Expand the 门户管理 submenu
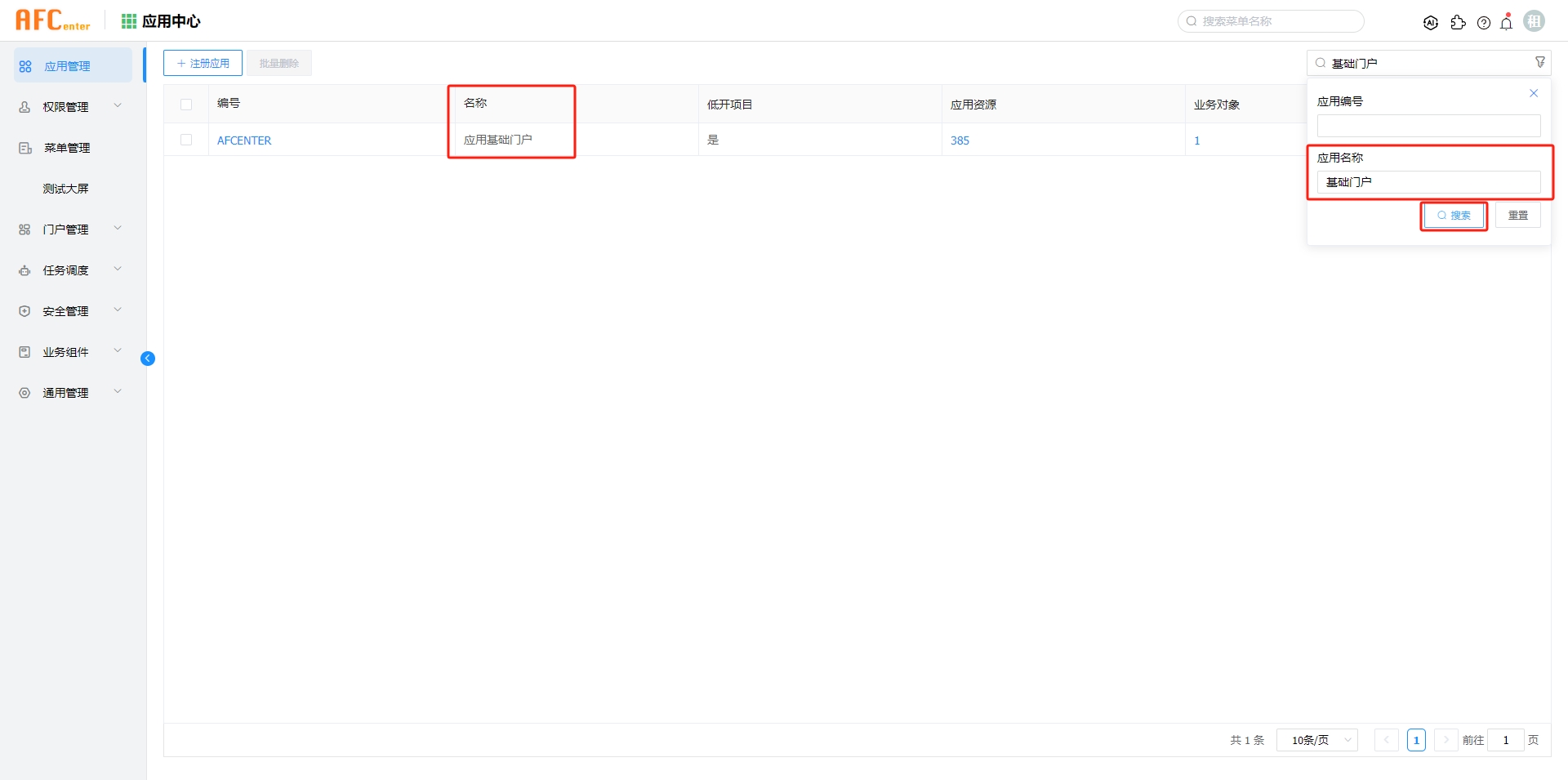This screenshot has height=780, width=1568. point(72,230)
